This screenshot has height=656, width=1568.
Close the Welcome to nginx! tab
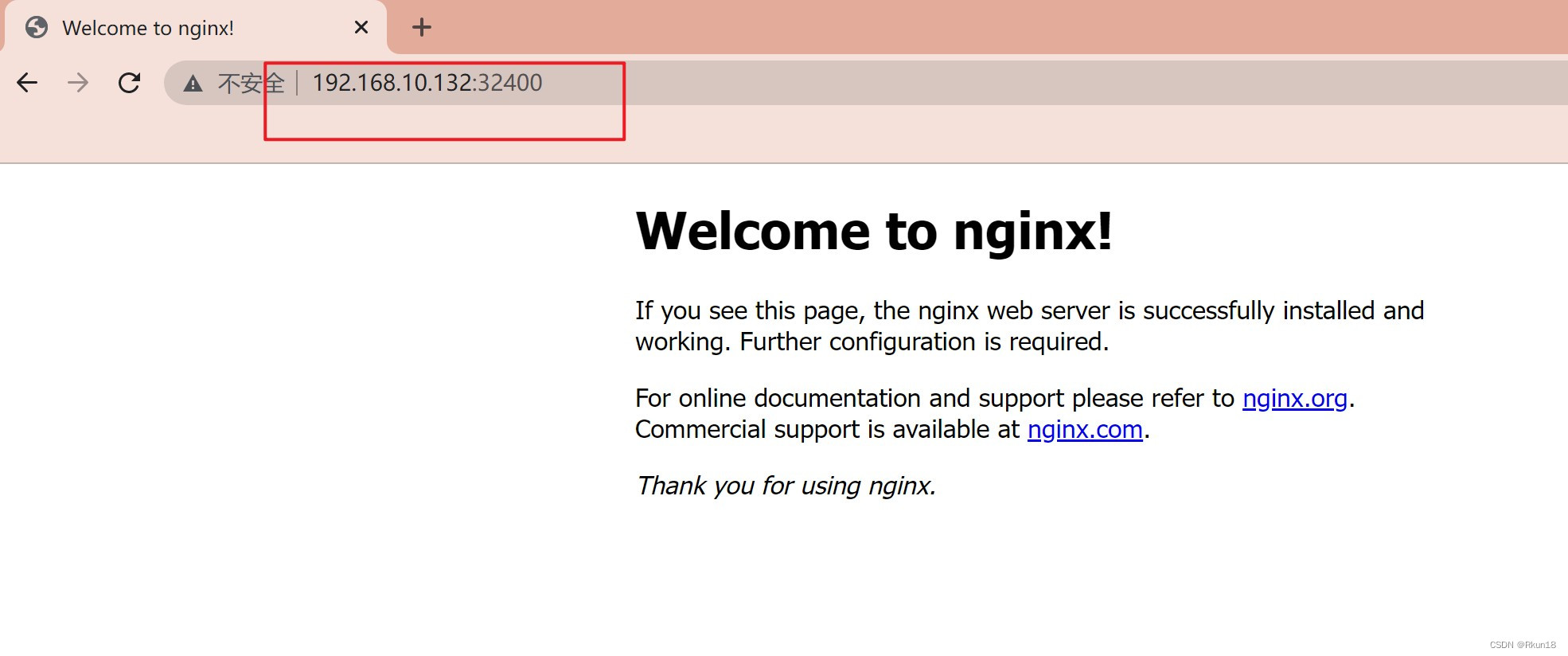coord(361,28)
